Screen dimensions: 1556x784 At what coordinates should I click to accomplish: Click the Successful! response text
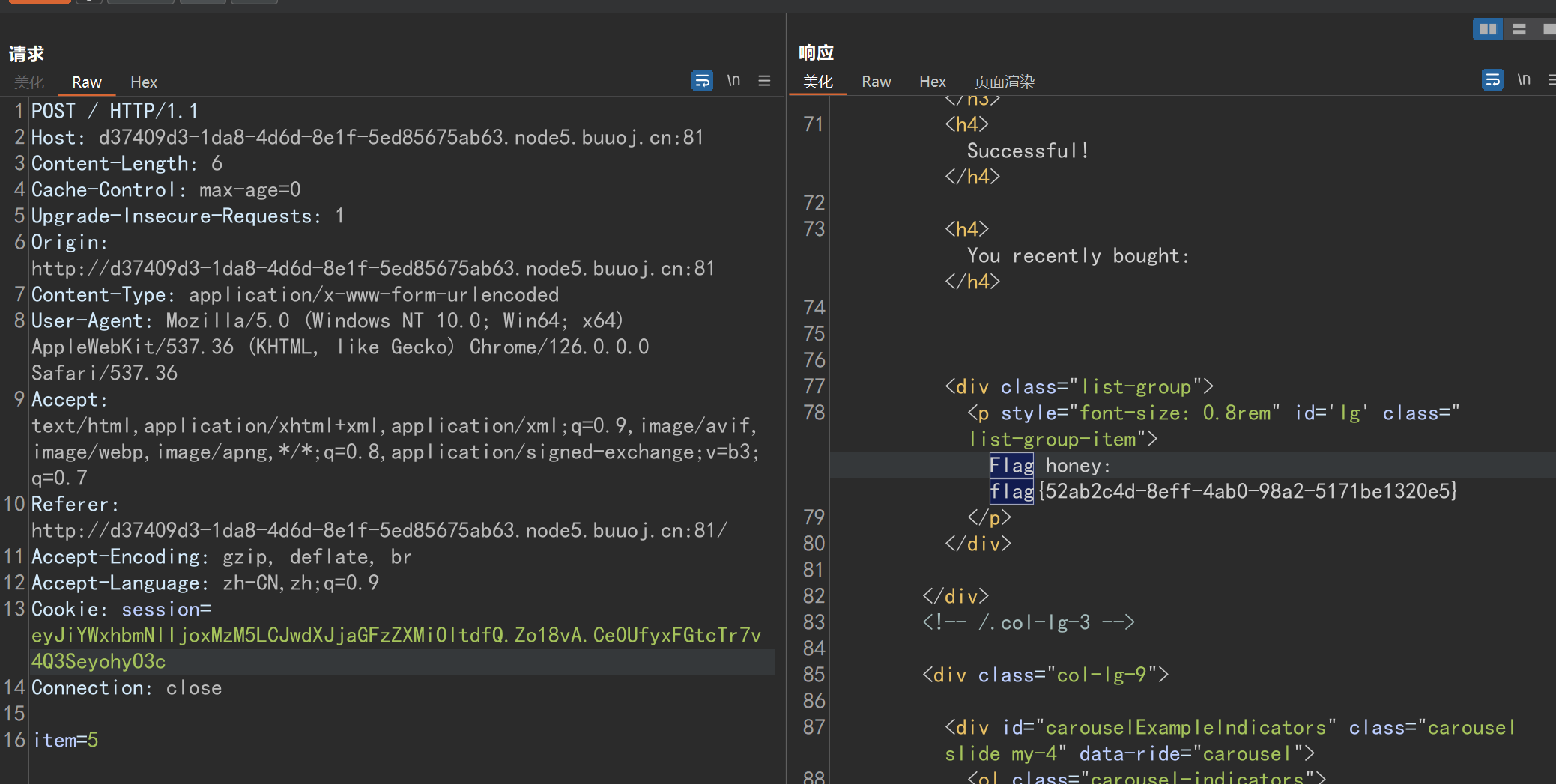pyautogui.click(x=1028, y=151)
